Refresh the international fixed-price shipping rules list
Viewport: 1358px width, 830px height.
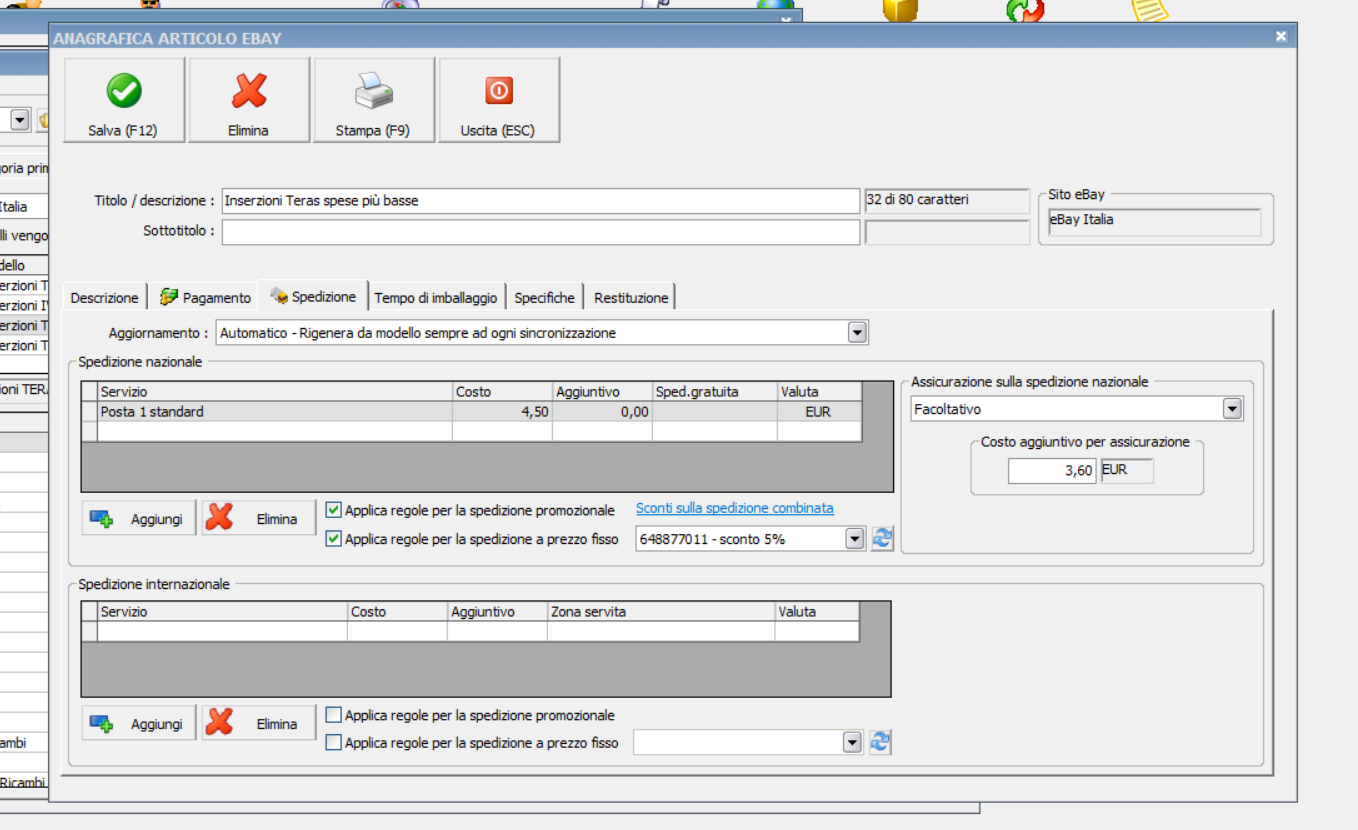pos(880,742)
